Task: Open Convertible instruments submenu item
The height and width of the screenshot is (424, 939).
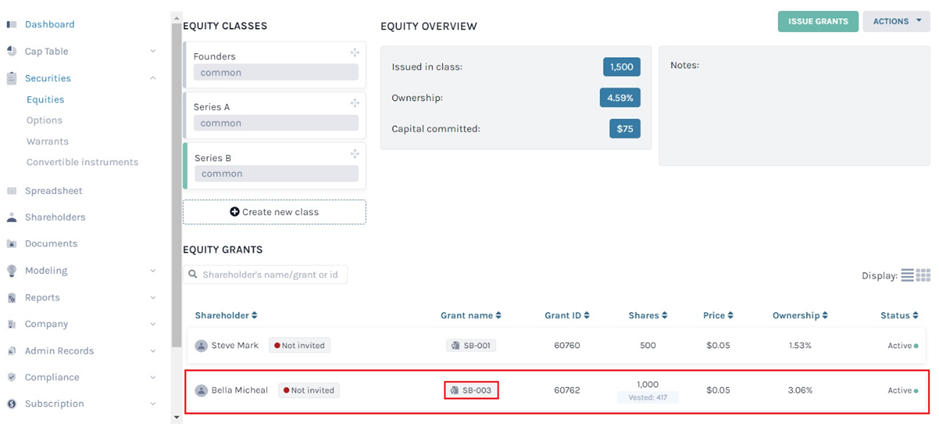Action: click(82, 162)
